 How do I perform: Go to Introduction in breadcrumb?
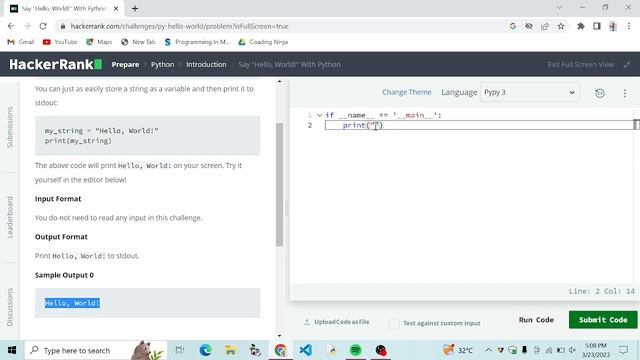206,64
